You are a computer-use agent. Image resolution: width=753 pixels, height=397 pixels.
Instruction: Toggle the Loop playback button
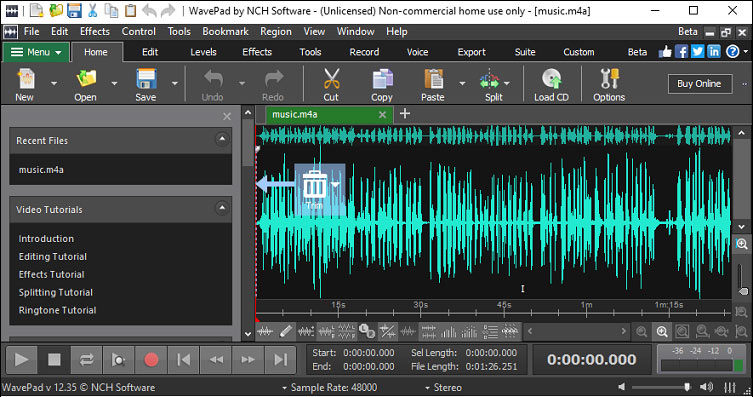[86, 360]
